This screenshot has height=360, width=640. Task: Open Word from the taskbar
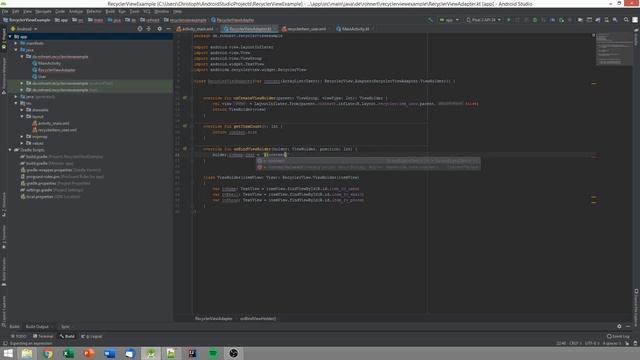point(109,353)
